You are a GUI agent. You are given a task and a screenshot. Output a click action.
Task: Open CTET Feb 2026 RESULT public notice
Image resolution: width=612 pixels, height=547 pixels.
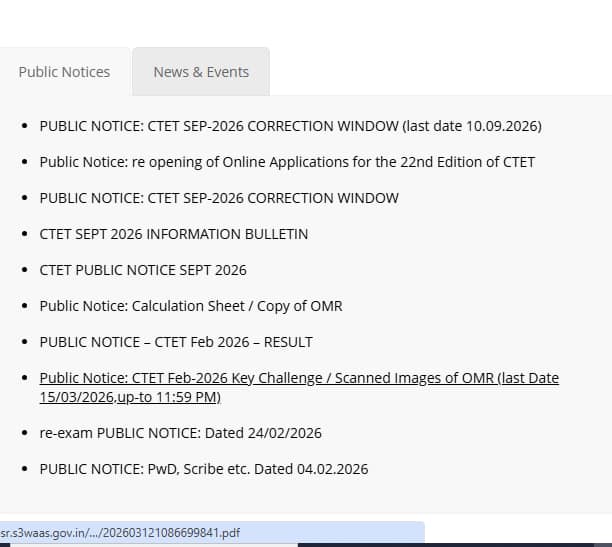(176, 342)
